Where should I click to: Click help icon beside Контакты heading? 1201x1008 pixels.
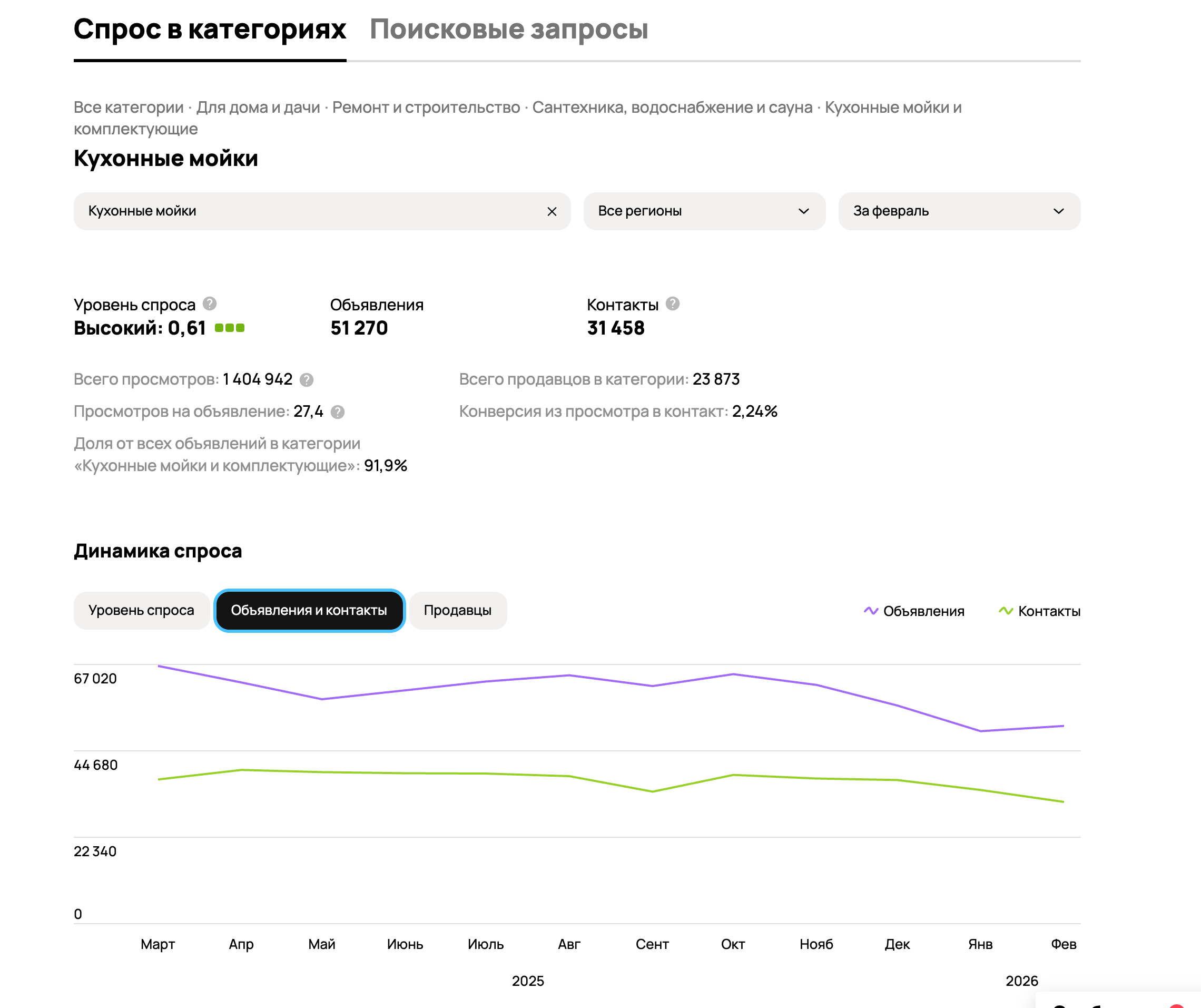(673, 304)
